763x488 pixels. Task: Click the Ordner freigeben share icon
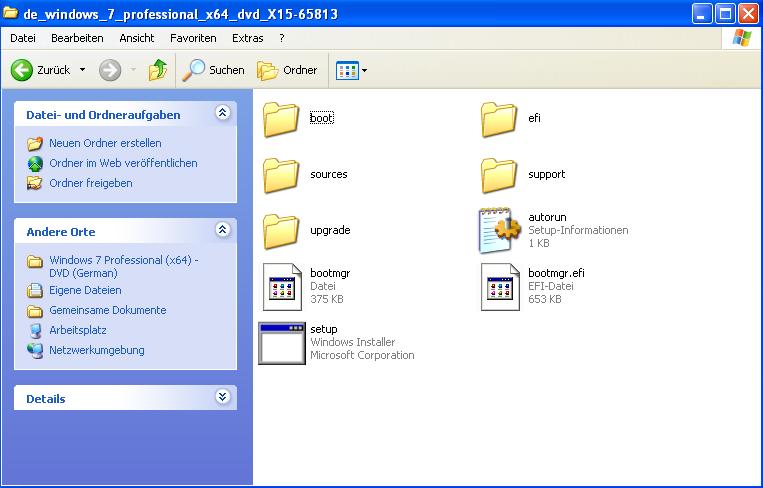tap(35, 183)
